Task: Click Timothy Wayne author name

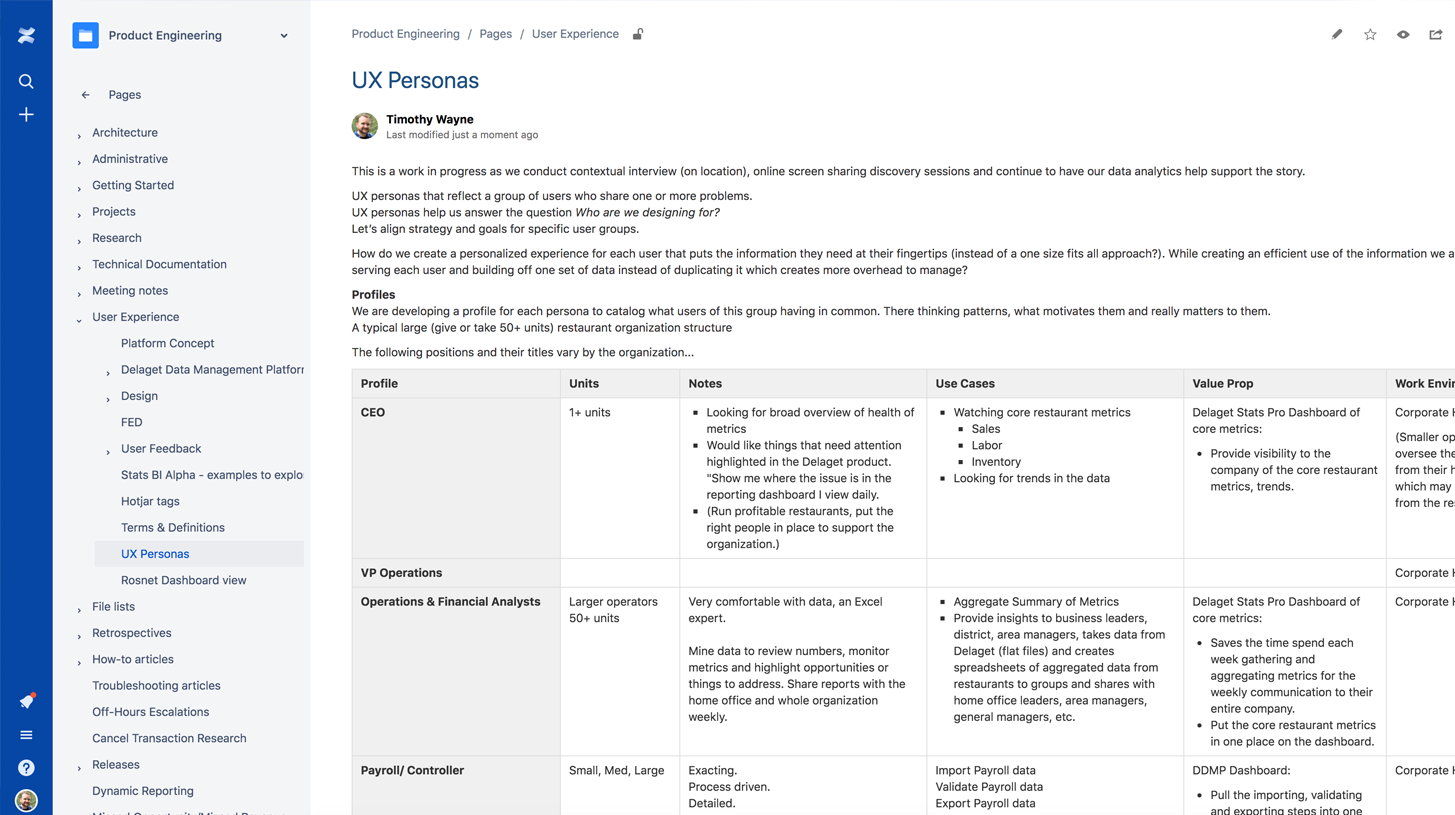Action: click(430, 119)
